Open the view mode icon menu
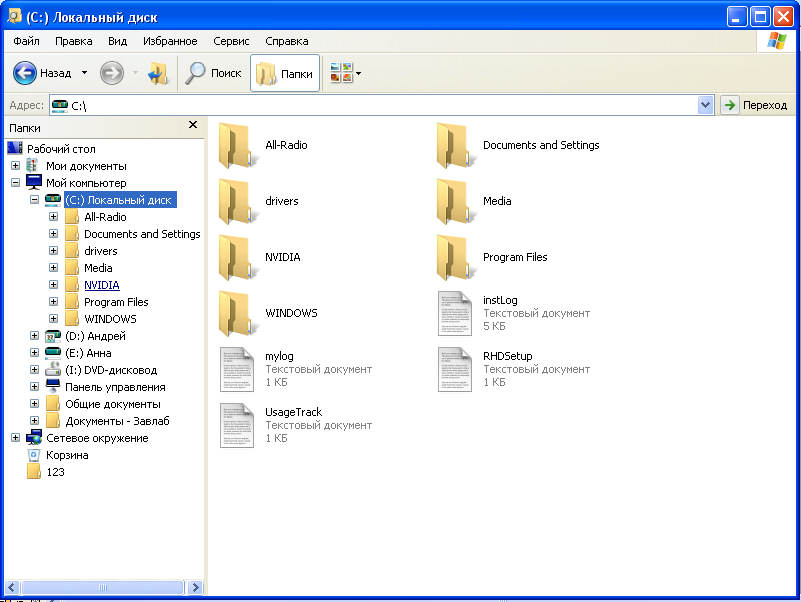Image resolution: width=801 pixels, height=602 pixels. pyautogui.click(x=346, y=73)
